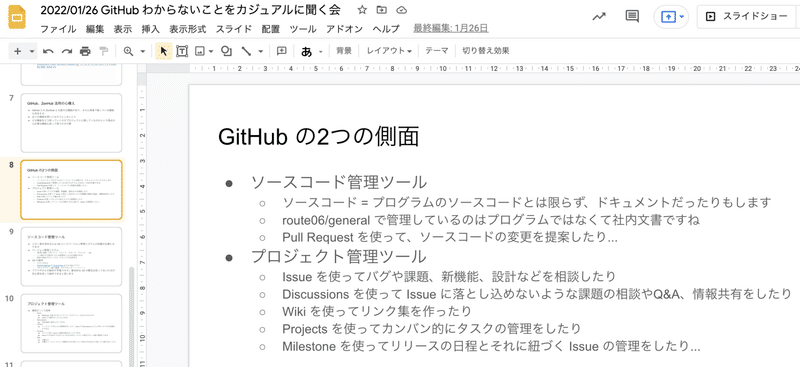Screen dimensions: 800x367
Task: Click slide title GitHub の2つの側面
Action: [x=318, y=137]
